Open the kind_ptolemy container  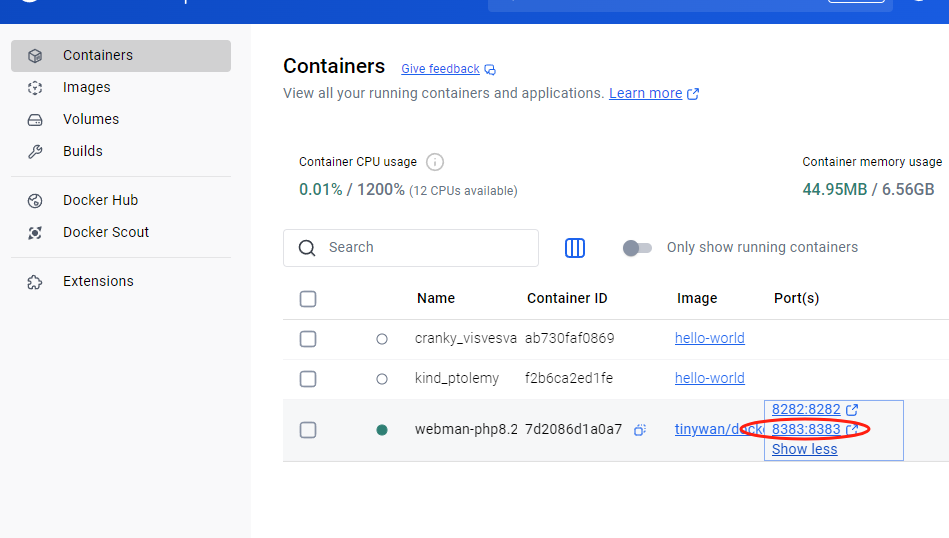pos(457,378)
